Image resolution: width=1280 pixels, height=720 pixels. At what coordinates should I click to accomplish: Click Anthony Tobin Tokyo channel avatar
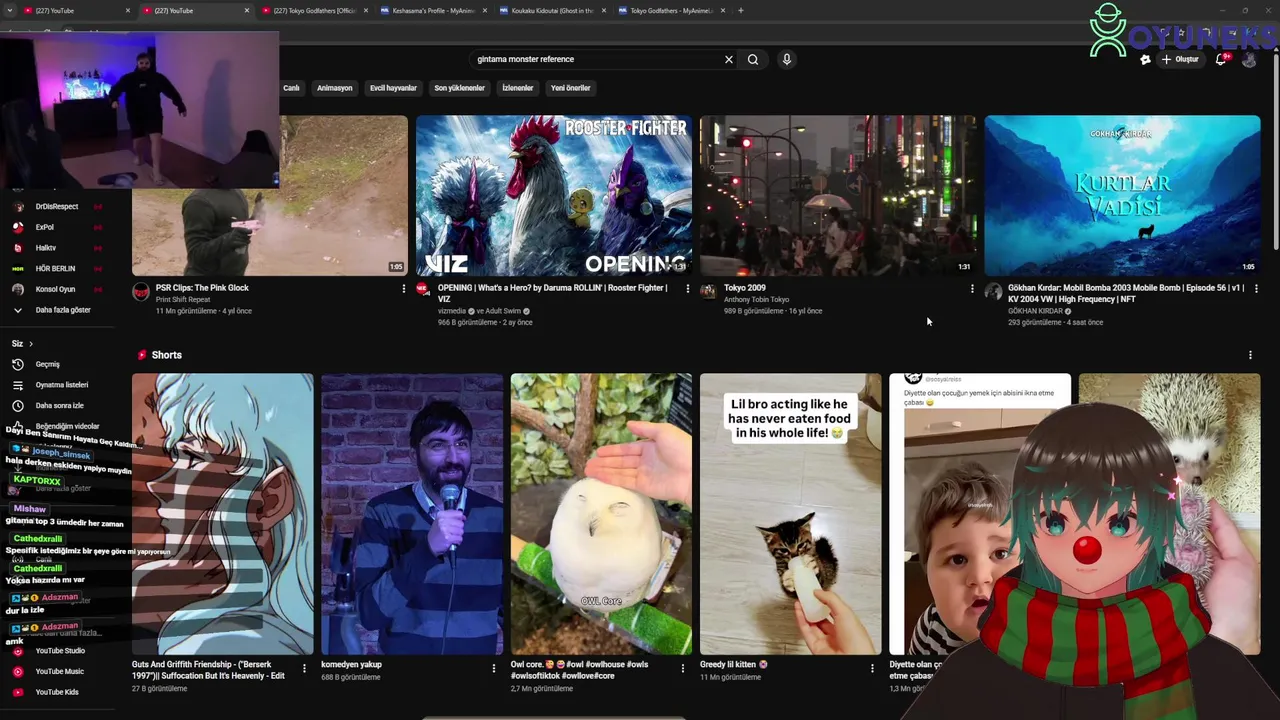(x=708, y=291)
